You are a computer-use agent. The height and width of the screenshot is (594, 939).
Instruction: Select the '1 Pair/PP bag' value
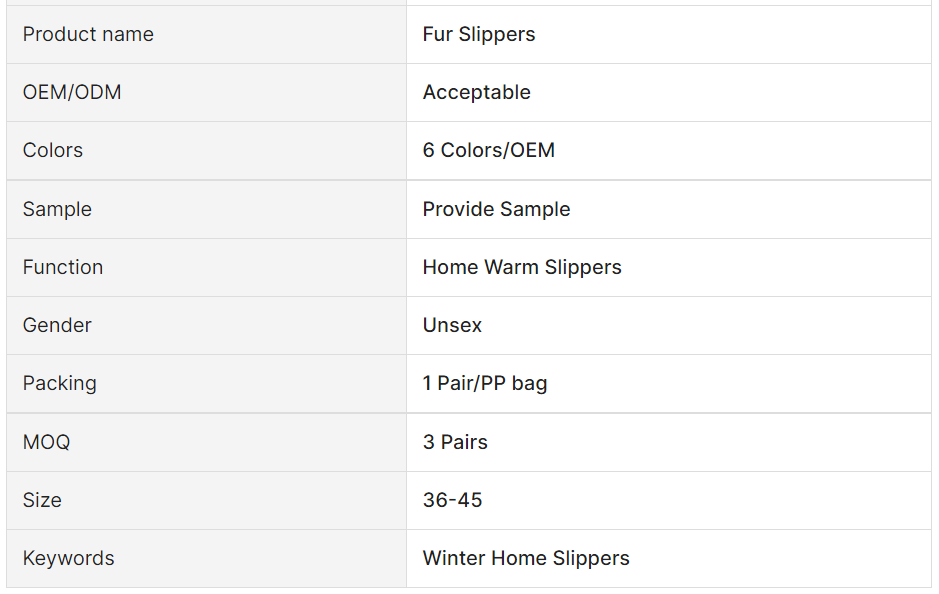pos(485,383)
